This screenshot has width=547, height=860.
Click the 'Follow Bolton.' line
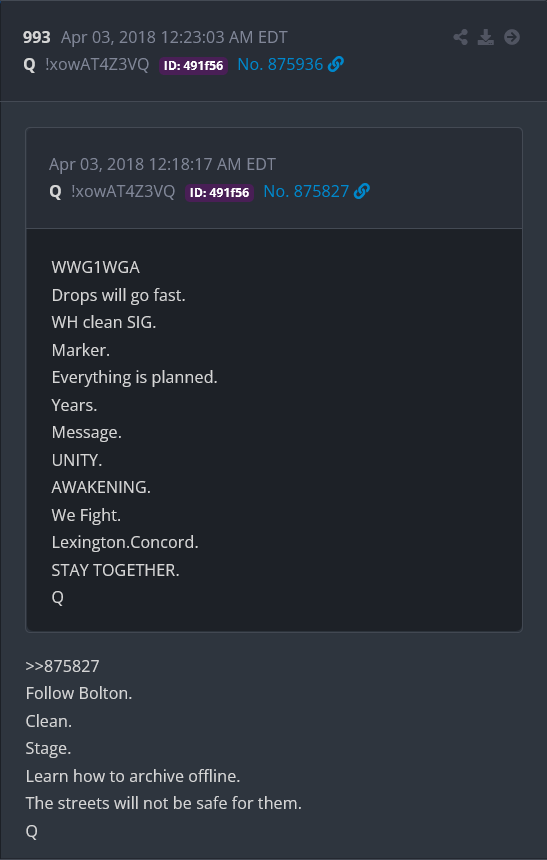[79, 693]
